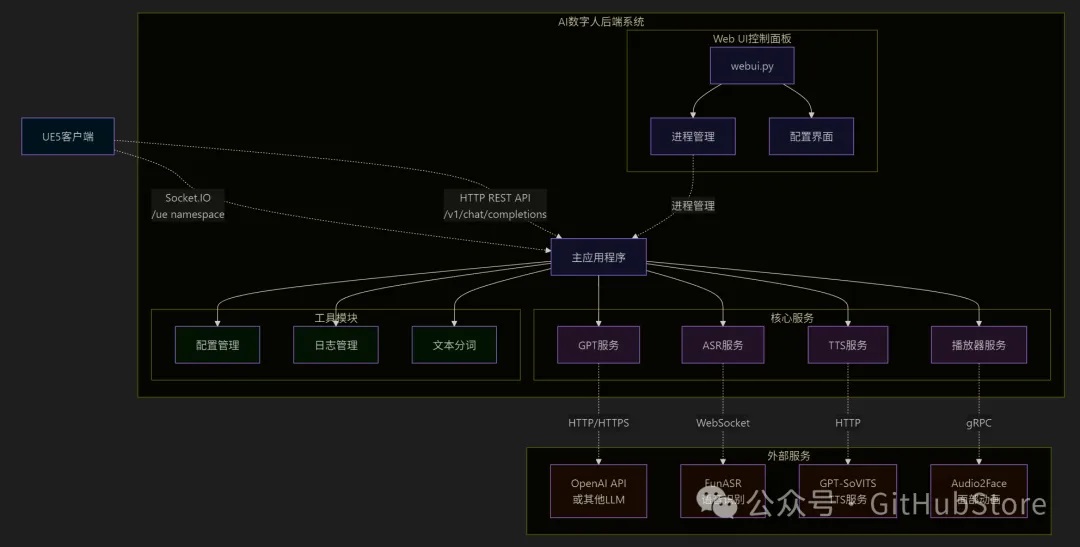
Task: Select the 主应用程序 node
Action: click(x=599, y=257)
